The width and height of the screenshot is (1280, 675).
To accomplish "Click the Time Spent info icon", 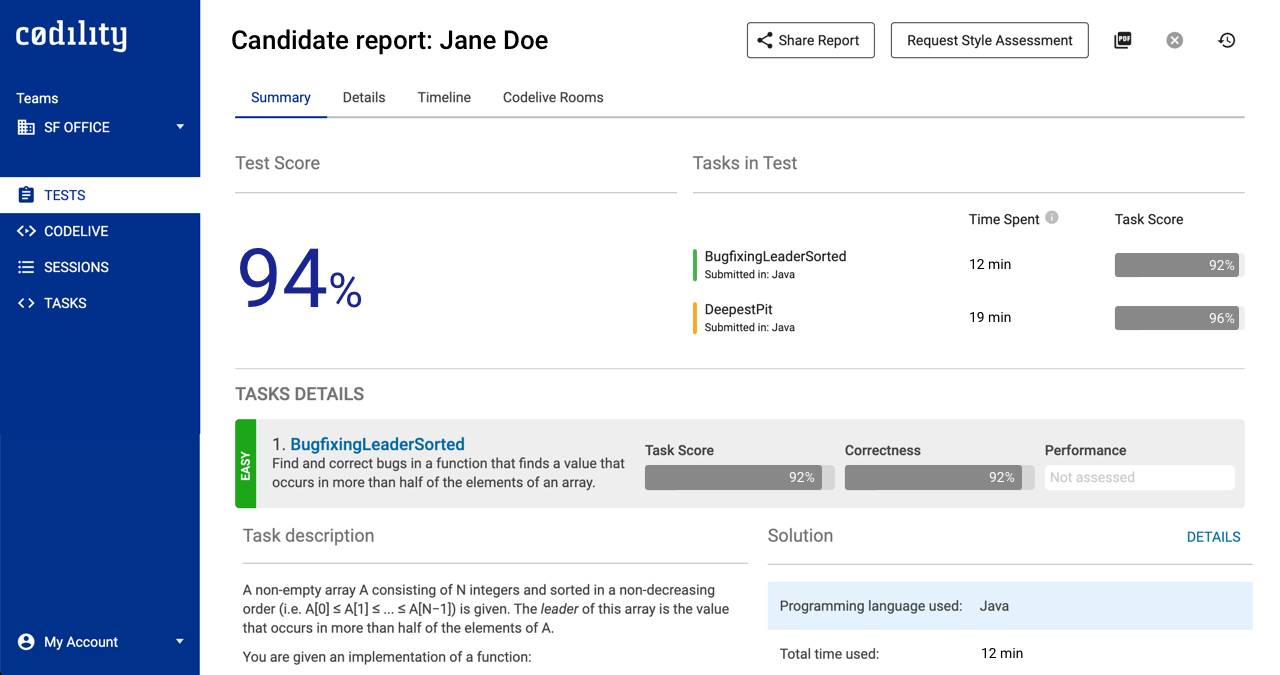I will [1052, 218].
